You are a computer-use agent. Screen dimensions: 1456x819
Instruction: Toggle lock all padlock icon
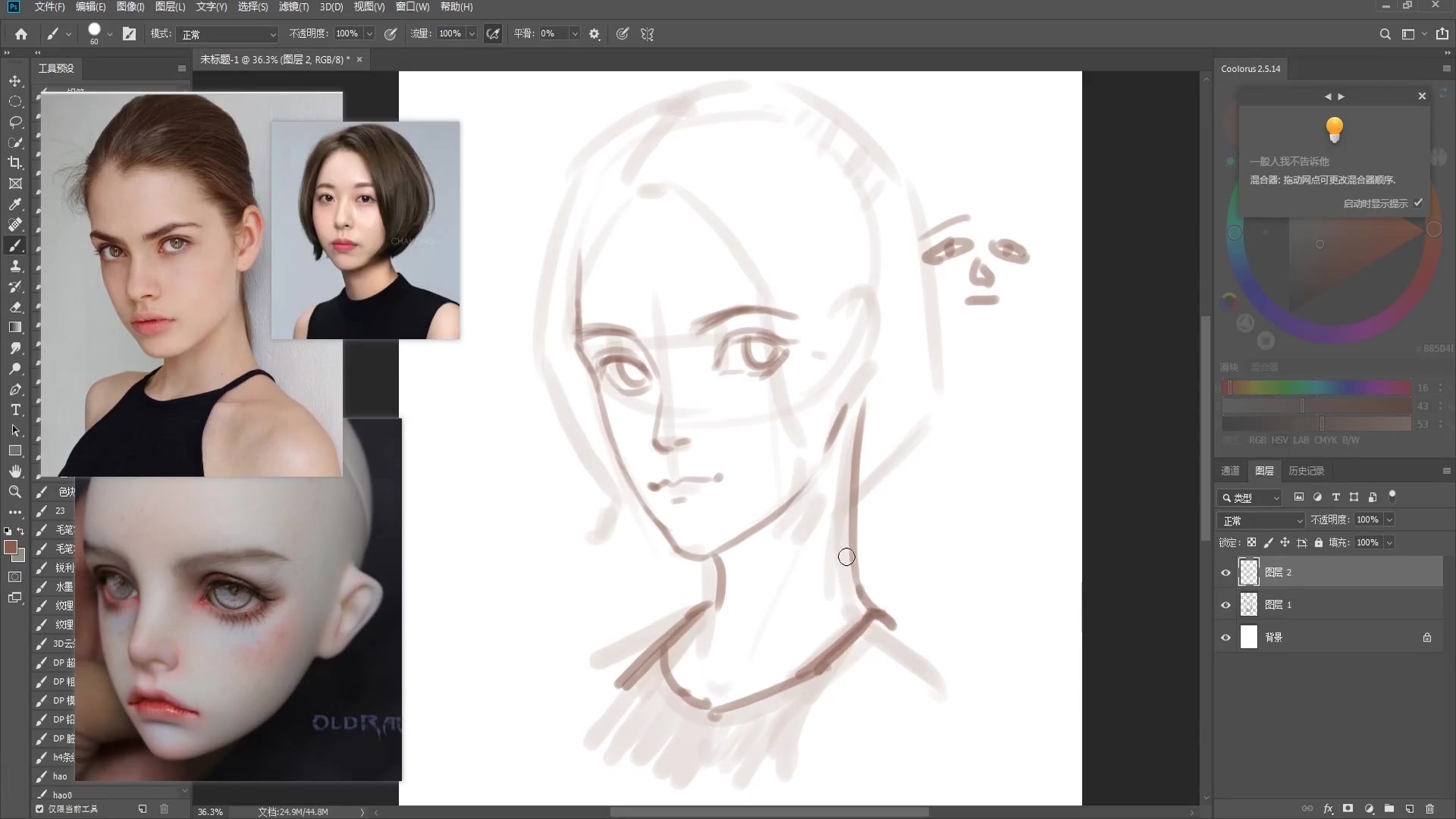click(1319, 542)
